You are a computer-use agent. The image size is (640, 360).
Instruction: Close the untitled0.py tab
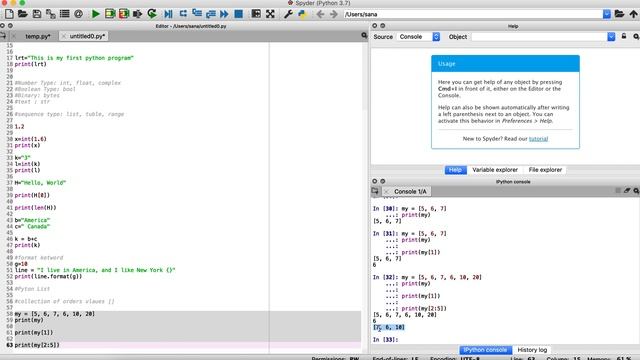64,36
